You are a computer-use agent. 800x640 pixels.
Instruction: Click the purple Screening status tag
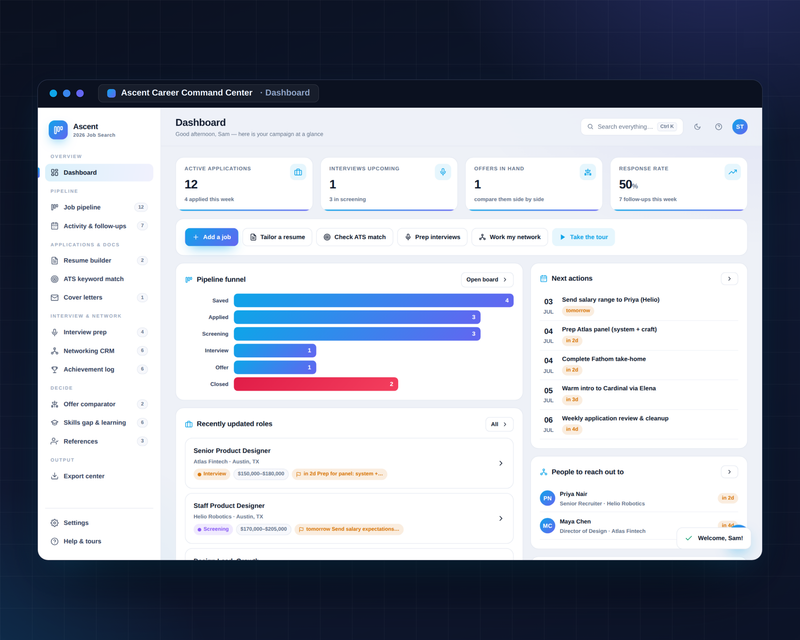coord(213,529)
